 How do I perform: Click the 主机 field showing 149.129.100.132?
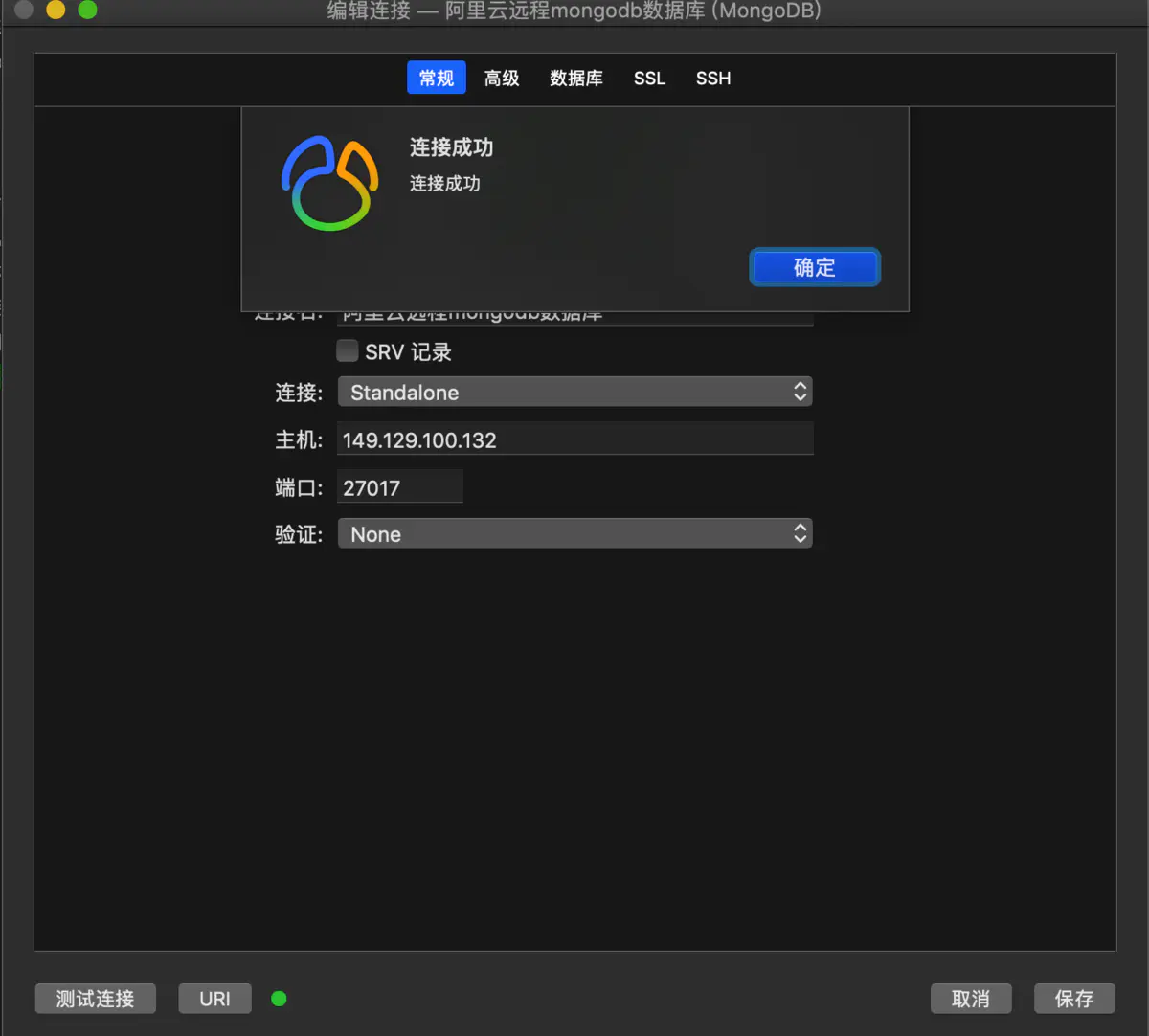(x=574, y=439)
